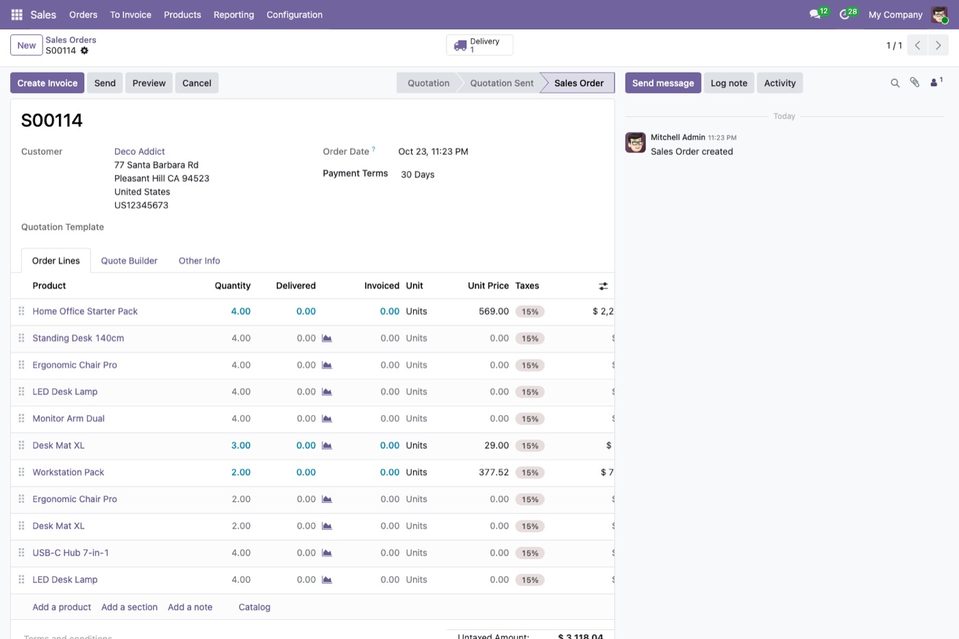Go to previous record arrow
Viewport: 959px width, 639px height.
click(917, 45)
